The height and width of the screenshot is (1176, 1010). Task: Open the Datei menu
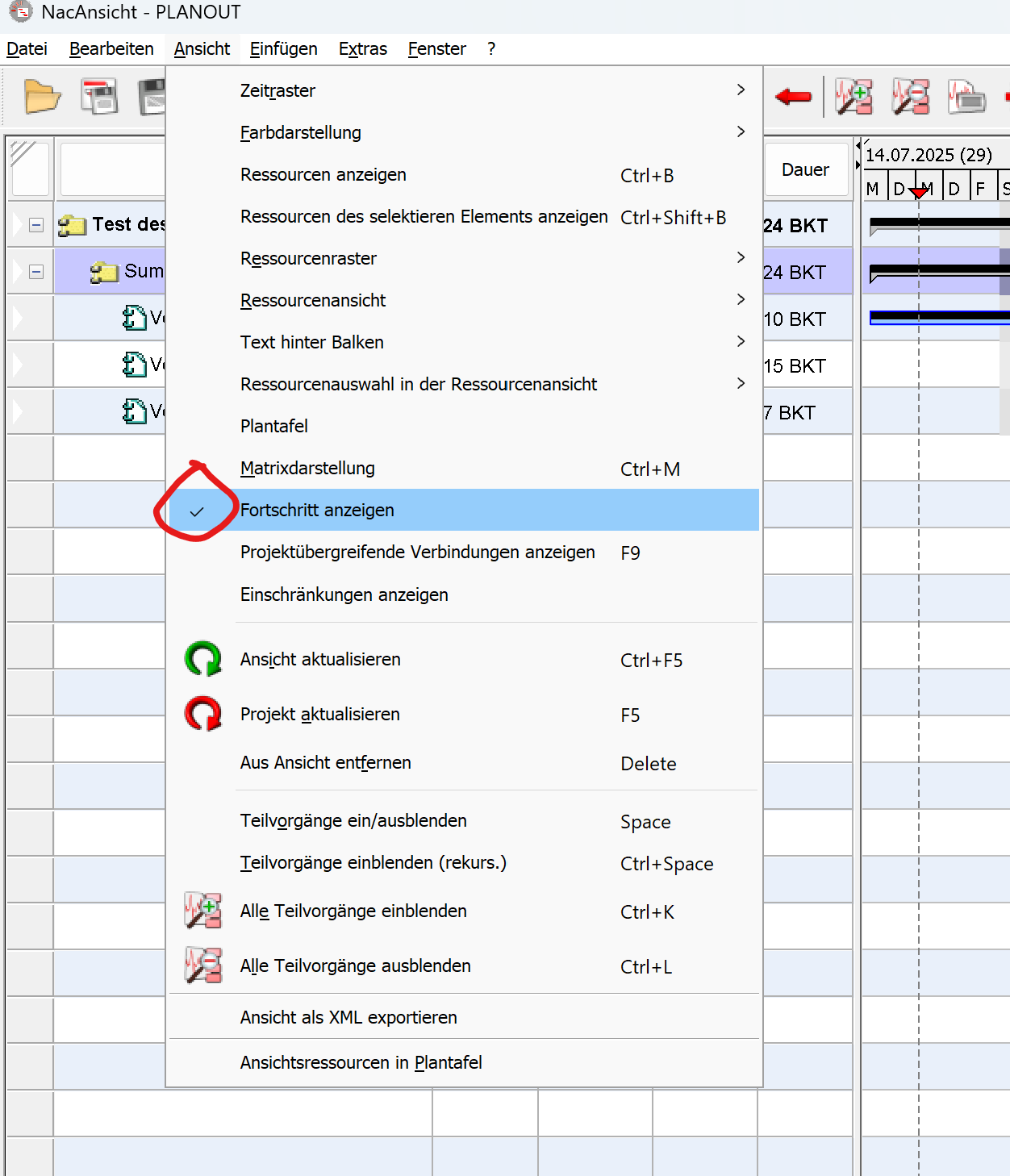click(27, 48)
